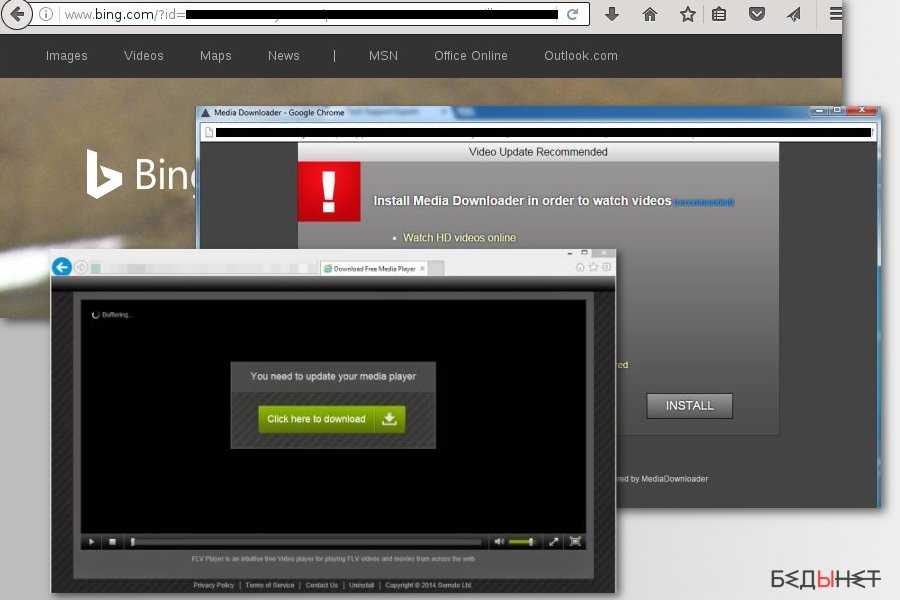Image resolution: width=900 pixels, height=600 pixels.
Task: Click the Firefox back arrow button
Action: click(x=16, y=15)
